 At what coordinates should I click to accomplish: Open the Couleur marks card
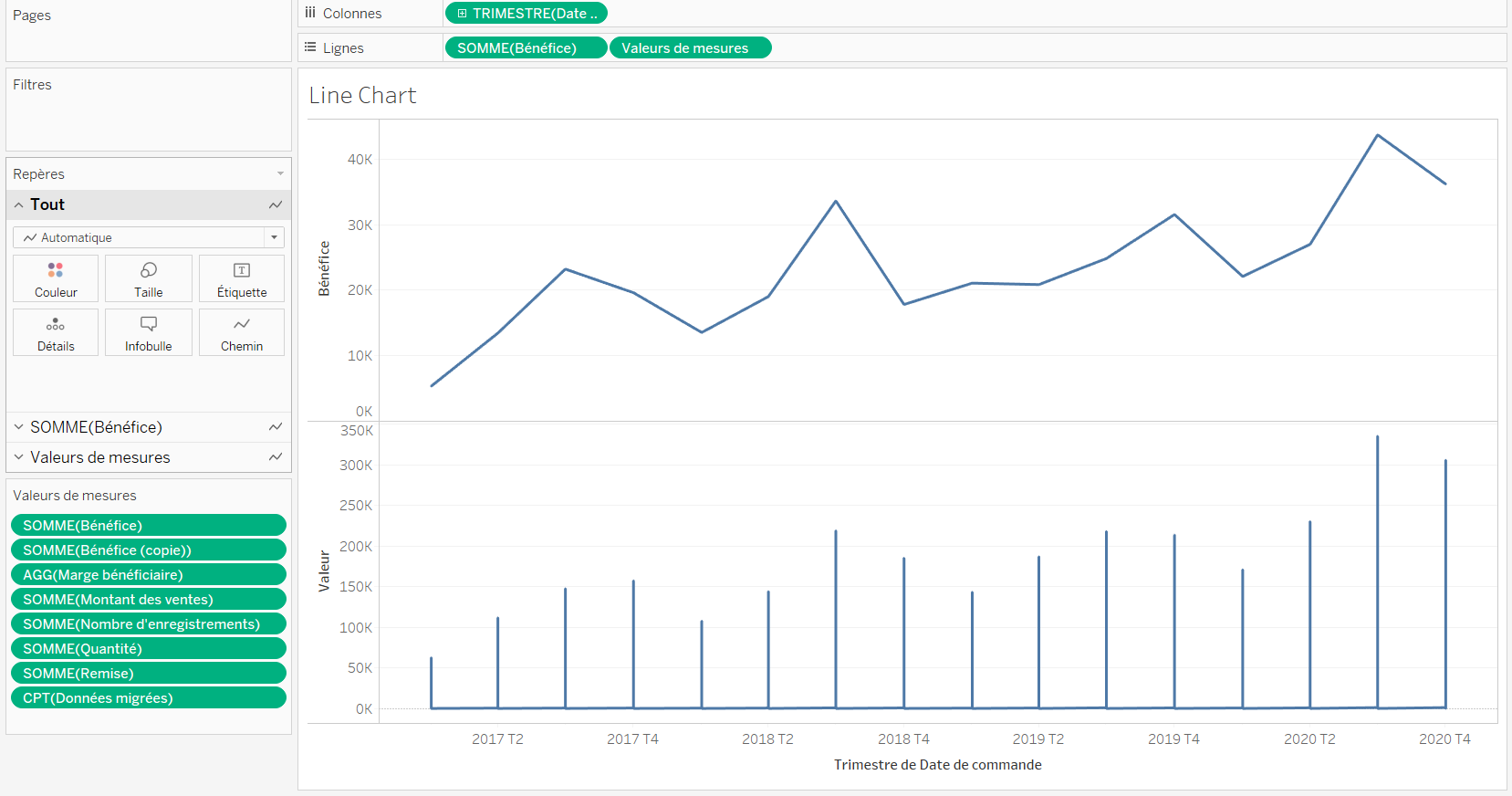tap(56, 278)
